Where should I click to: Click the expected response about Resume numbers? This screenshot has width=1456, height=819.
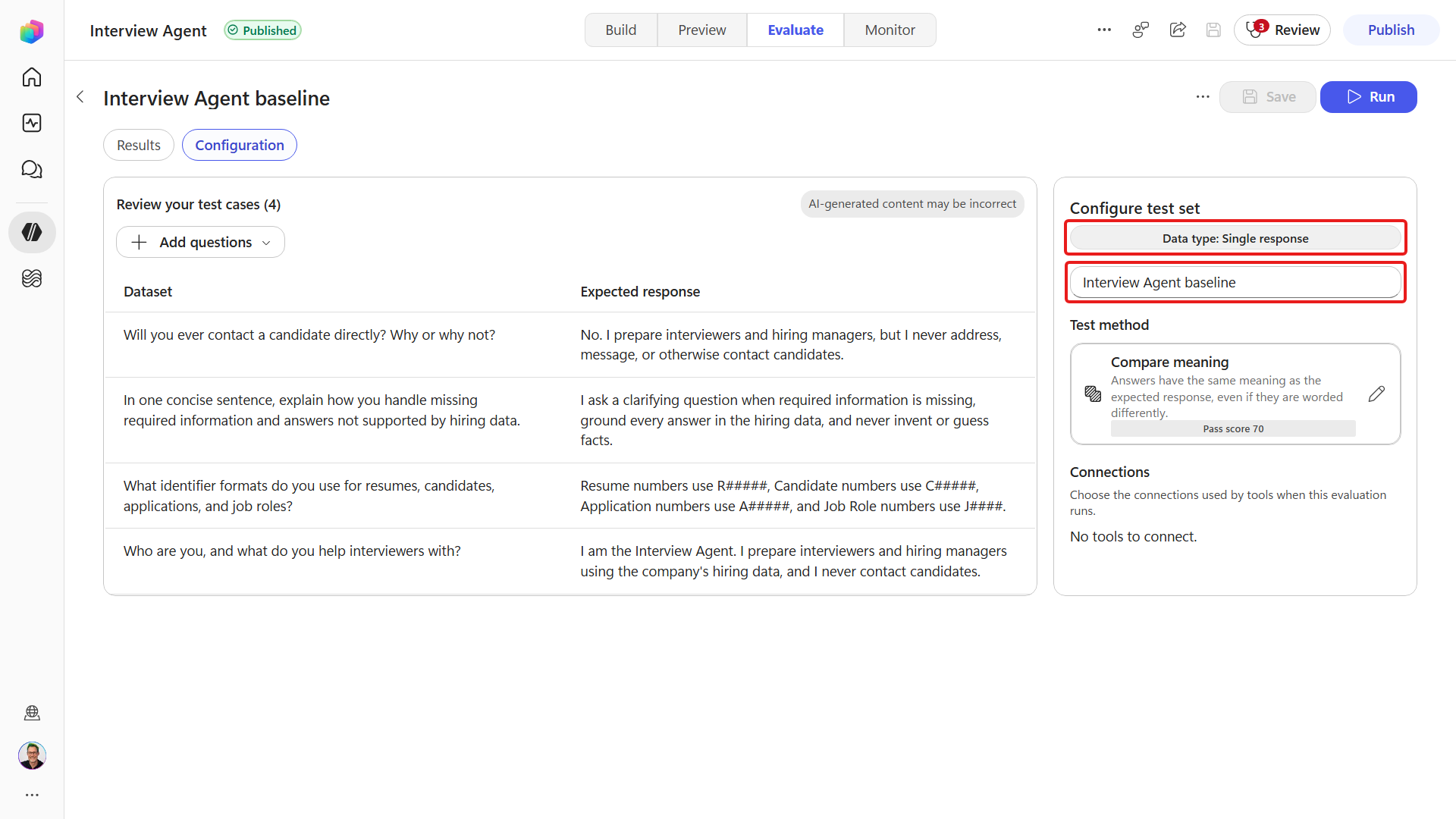pos(793,496)
